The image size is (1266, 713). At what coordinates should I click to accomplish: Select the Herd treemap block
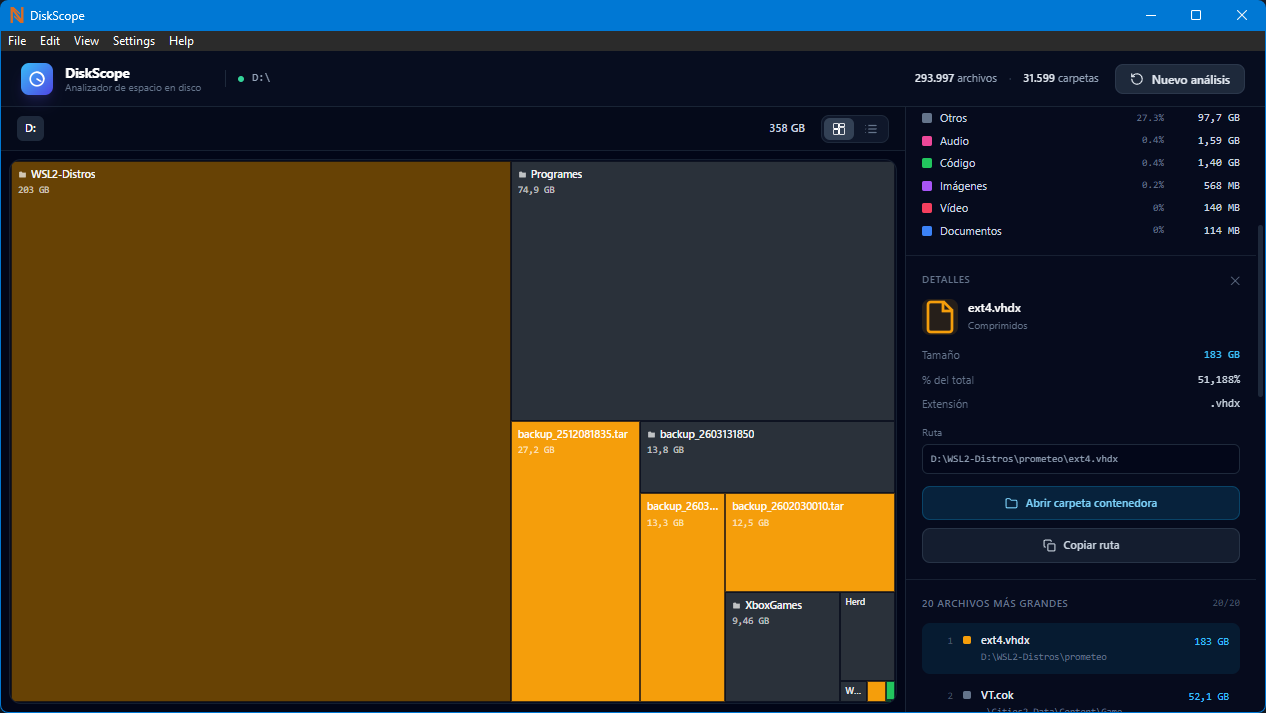(x=867, y=636)
